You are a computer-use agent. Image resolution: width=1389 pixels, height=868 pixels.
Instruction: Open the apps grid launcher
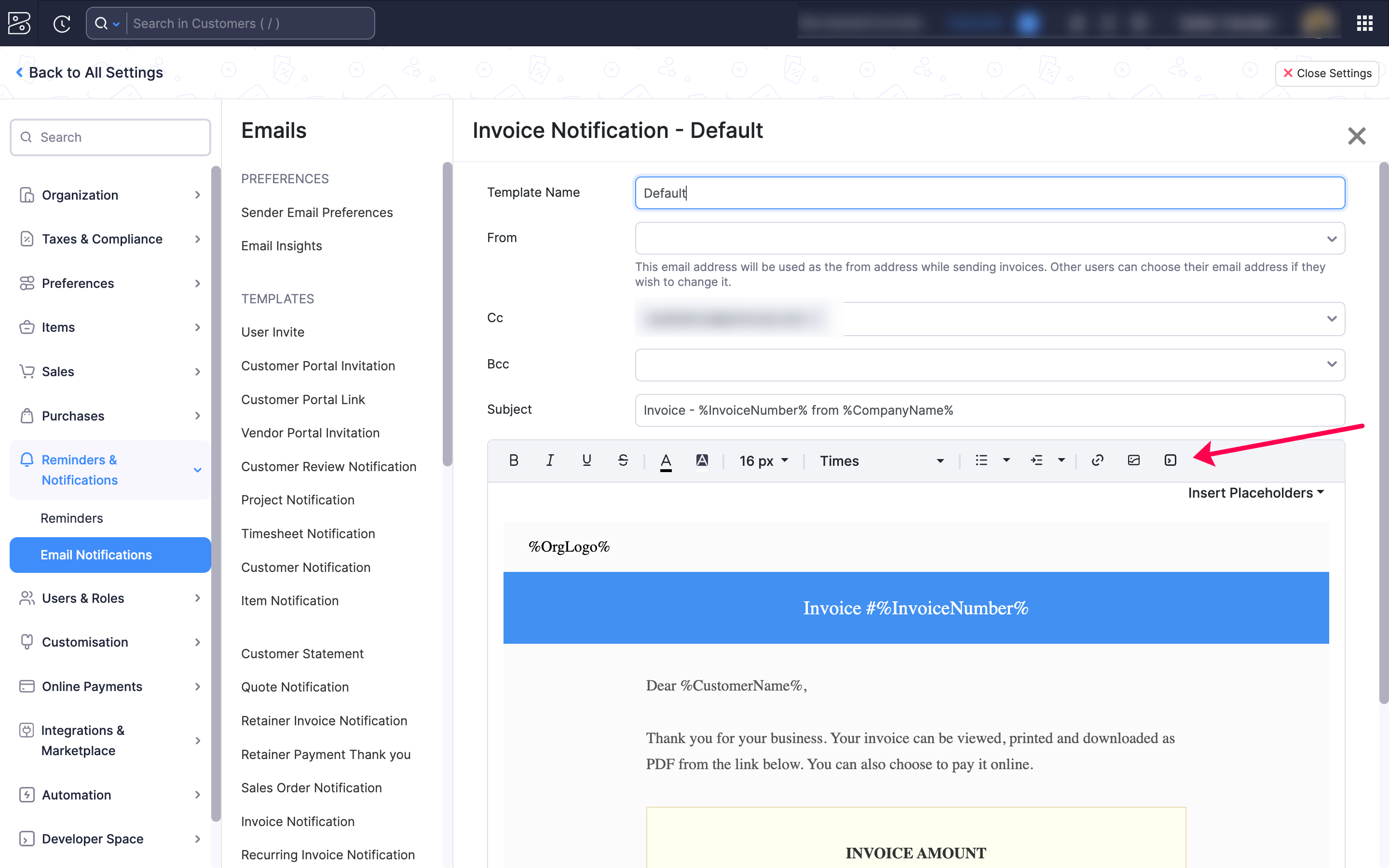click(1364, 24)
